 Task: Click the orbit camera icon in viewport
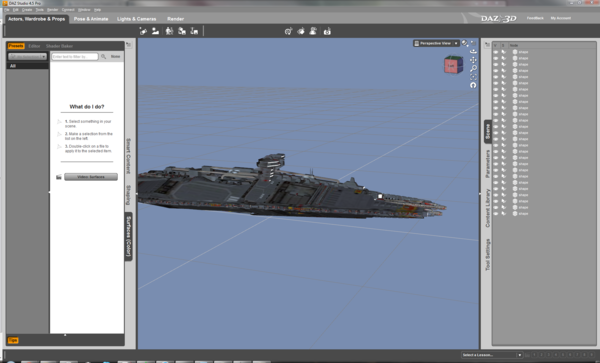tap(473, 51)
